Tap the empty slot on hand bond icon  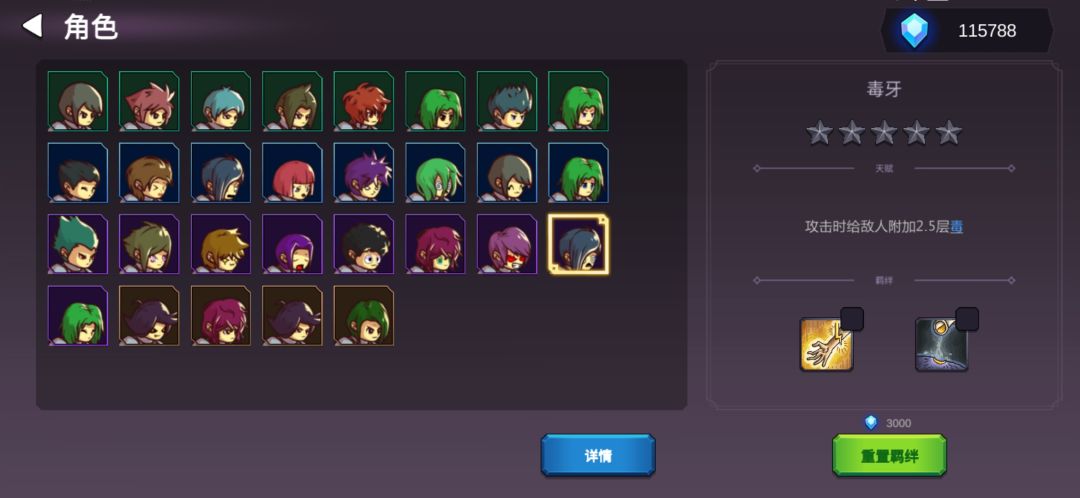click(852, 319)
